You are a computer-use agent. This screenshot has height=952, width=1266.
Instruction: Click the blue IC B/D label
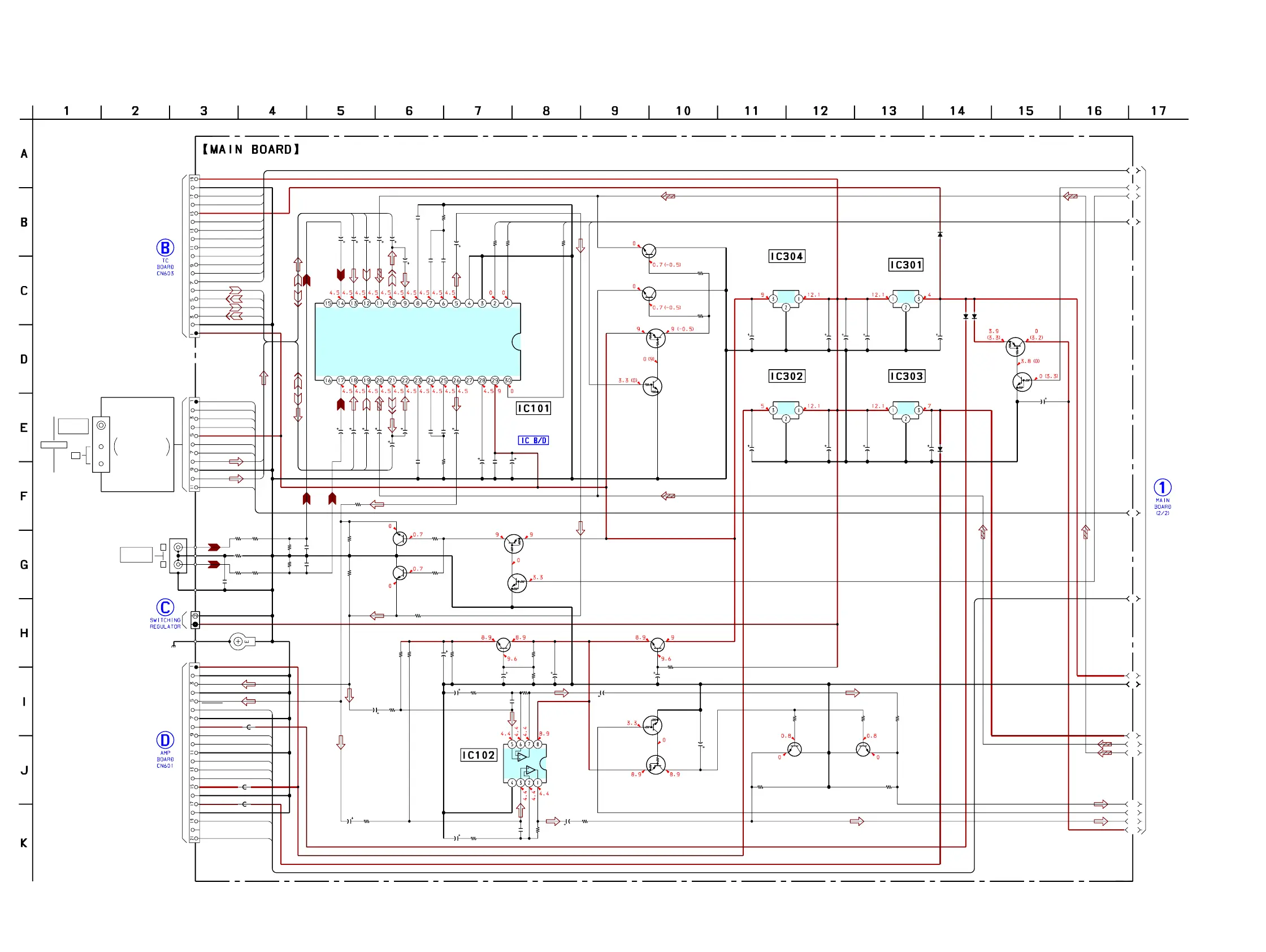(533, 440)
